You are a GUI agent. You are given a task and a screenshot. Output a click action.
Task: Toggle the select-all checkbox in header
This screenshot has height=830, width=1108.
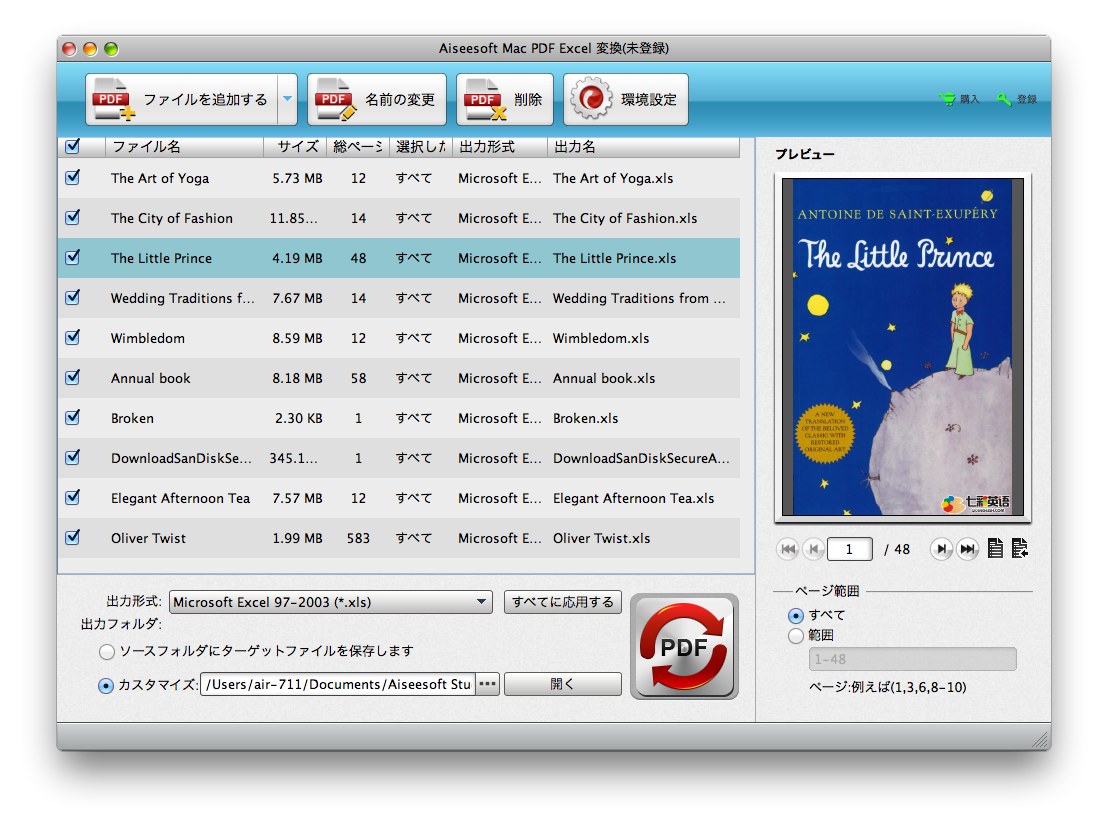tap(72, 147)
